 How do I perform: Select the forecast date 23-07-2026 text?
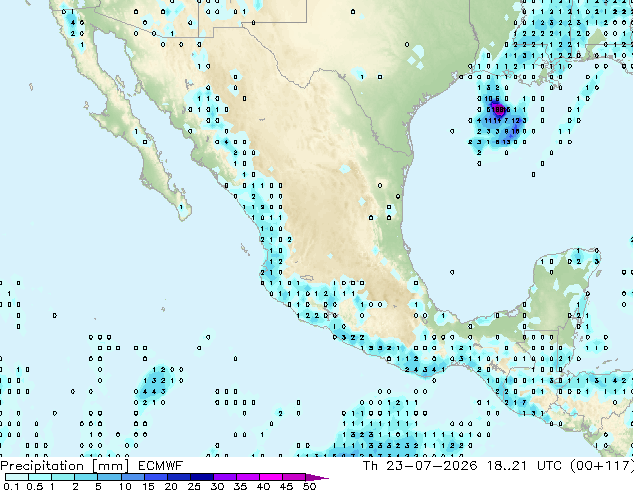[432, 466]
